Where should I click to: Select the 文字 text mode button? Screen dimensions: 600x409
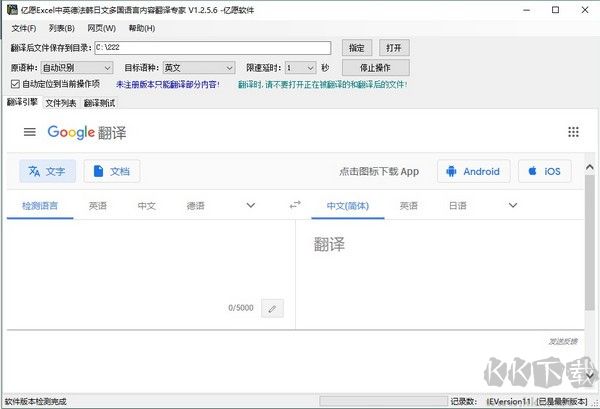47,171
